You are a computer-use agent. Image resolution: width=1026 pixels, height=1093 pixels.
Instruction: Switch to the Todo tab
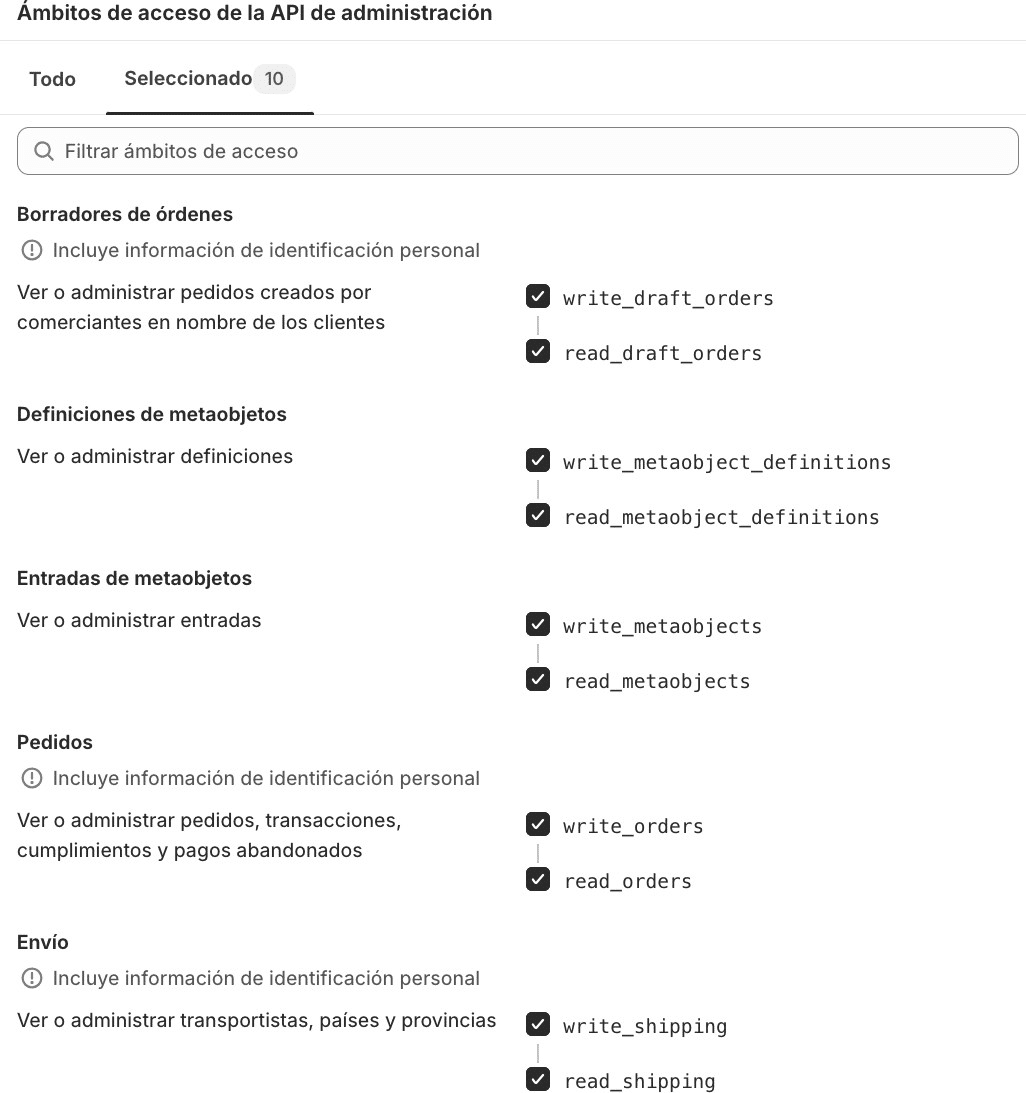tap(52, 79)
